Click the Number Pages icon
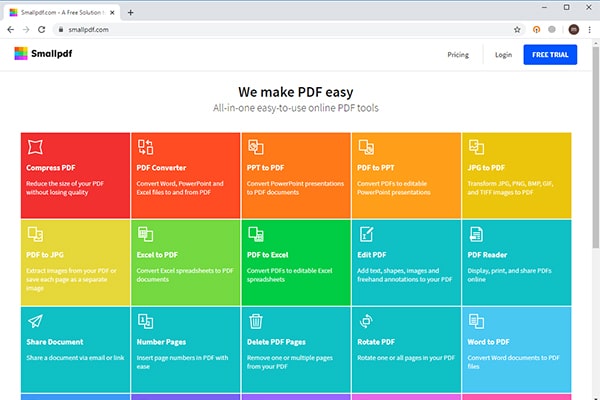Screen dimensions: 600x400 145,321
